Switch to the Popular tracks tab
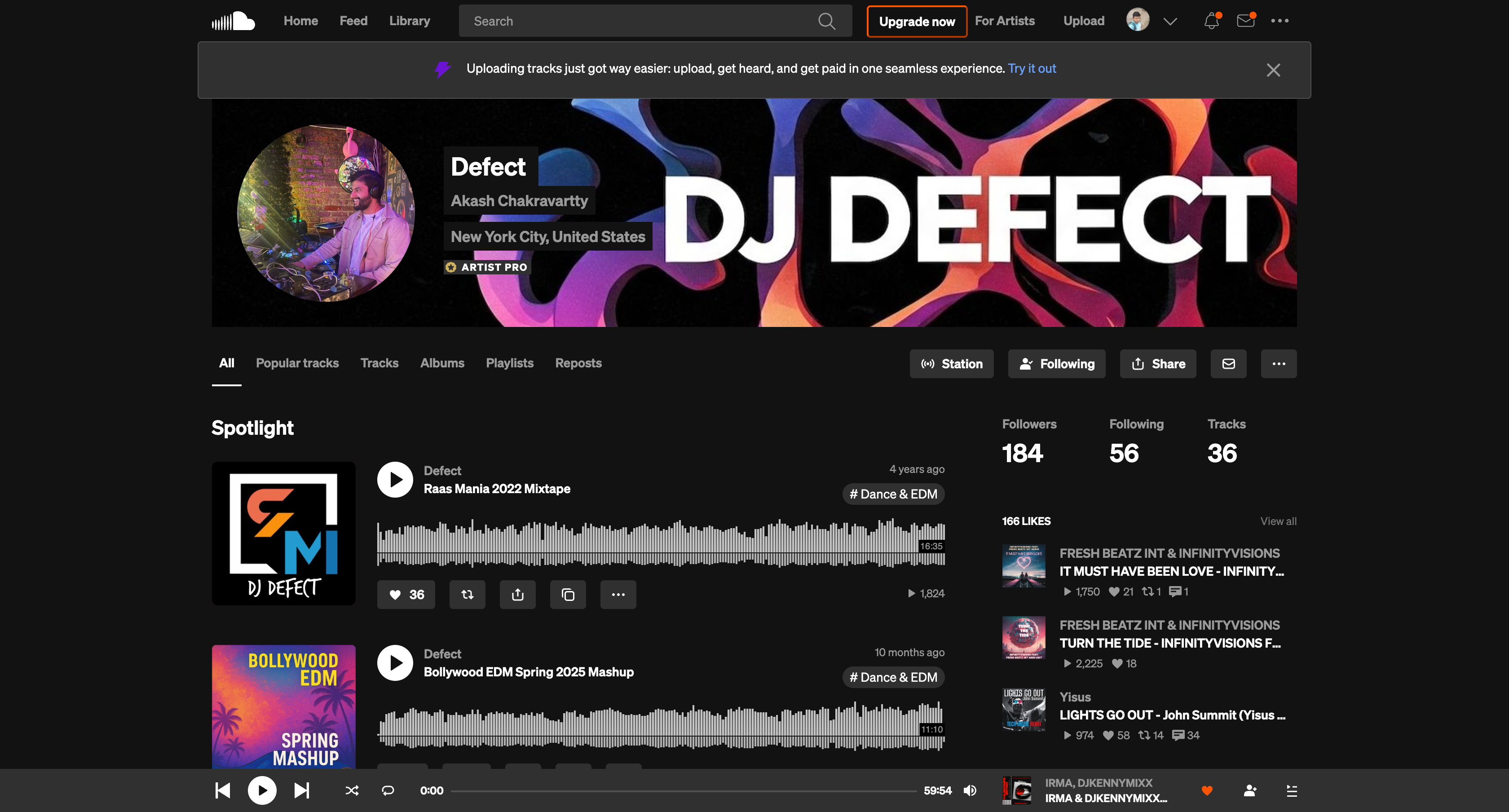1509x812 pixels. point(297,363)
